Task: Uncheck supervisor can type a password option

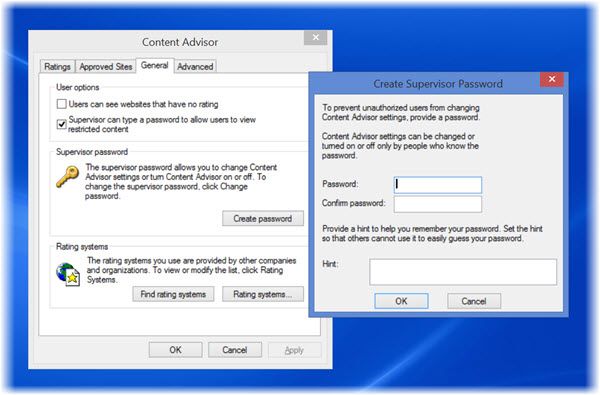Action: [61, 124]
